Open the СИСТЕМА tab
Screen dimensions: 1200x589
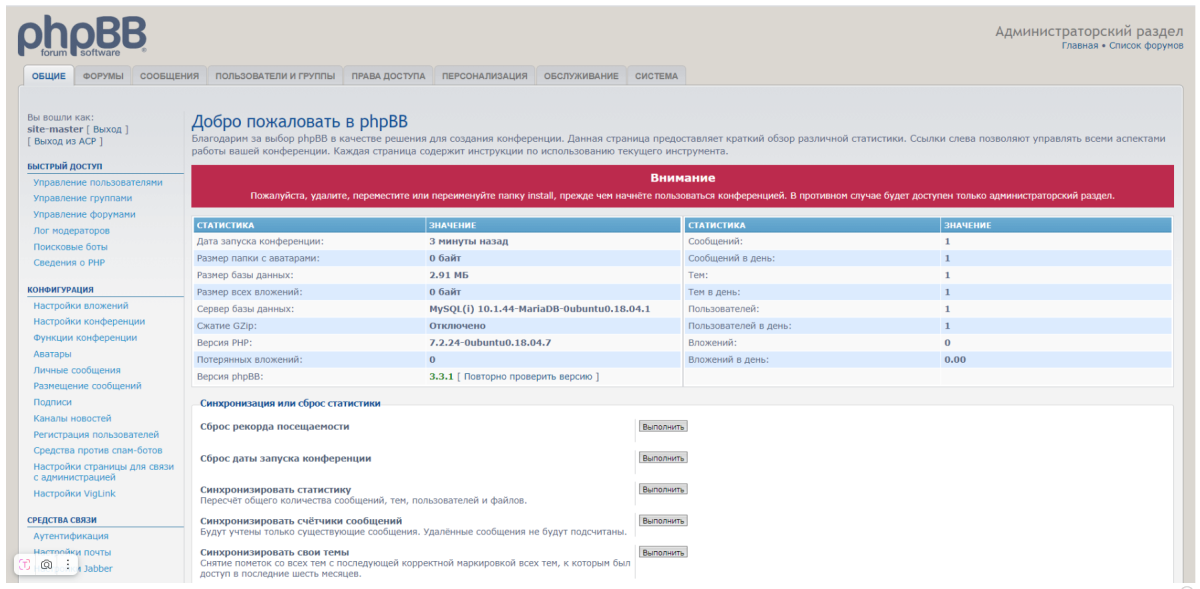pos(656,76)
